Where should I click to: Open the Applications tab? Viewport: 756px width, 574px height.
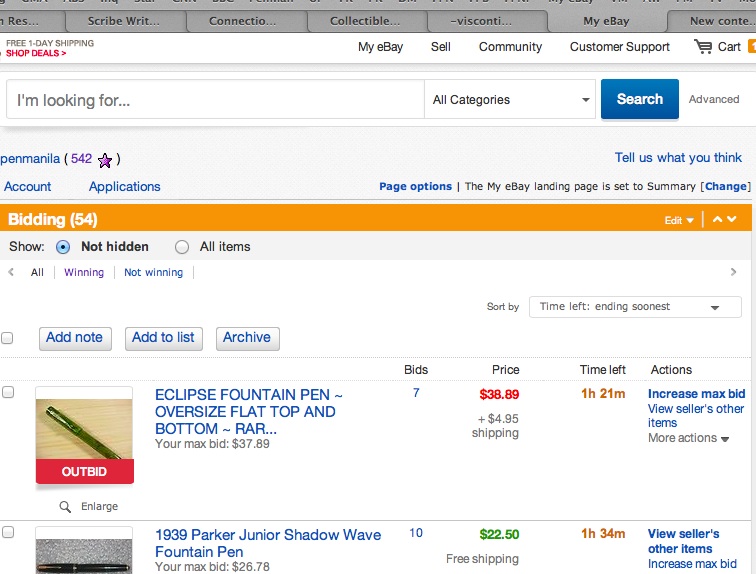click(x=124, y=187)
